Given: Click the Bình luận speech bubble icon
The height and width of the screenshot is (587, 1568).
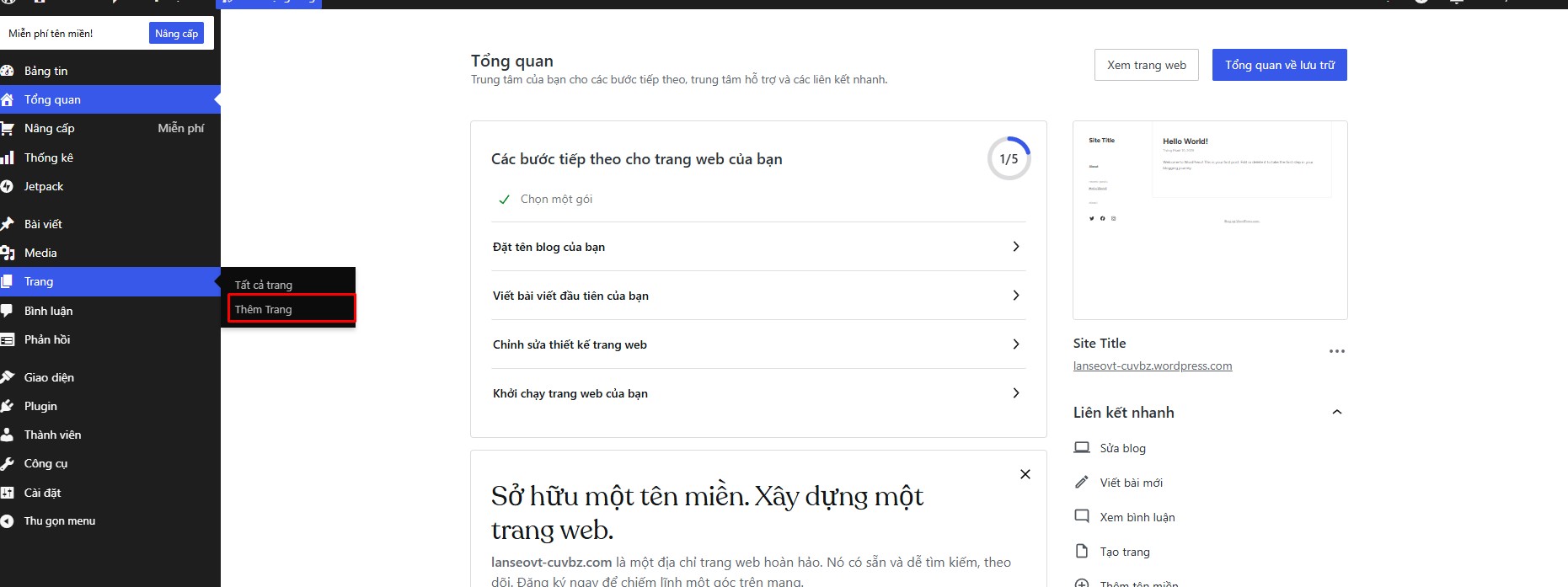Looking at the screenshot, I should click(x=7, y=311).
